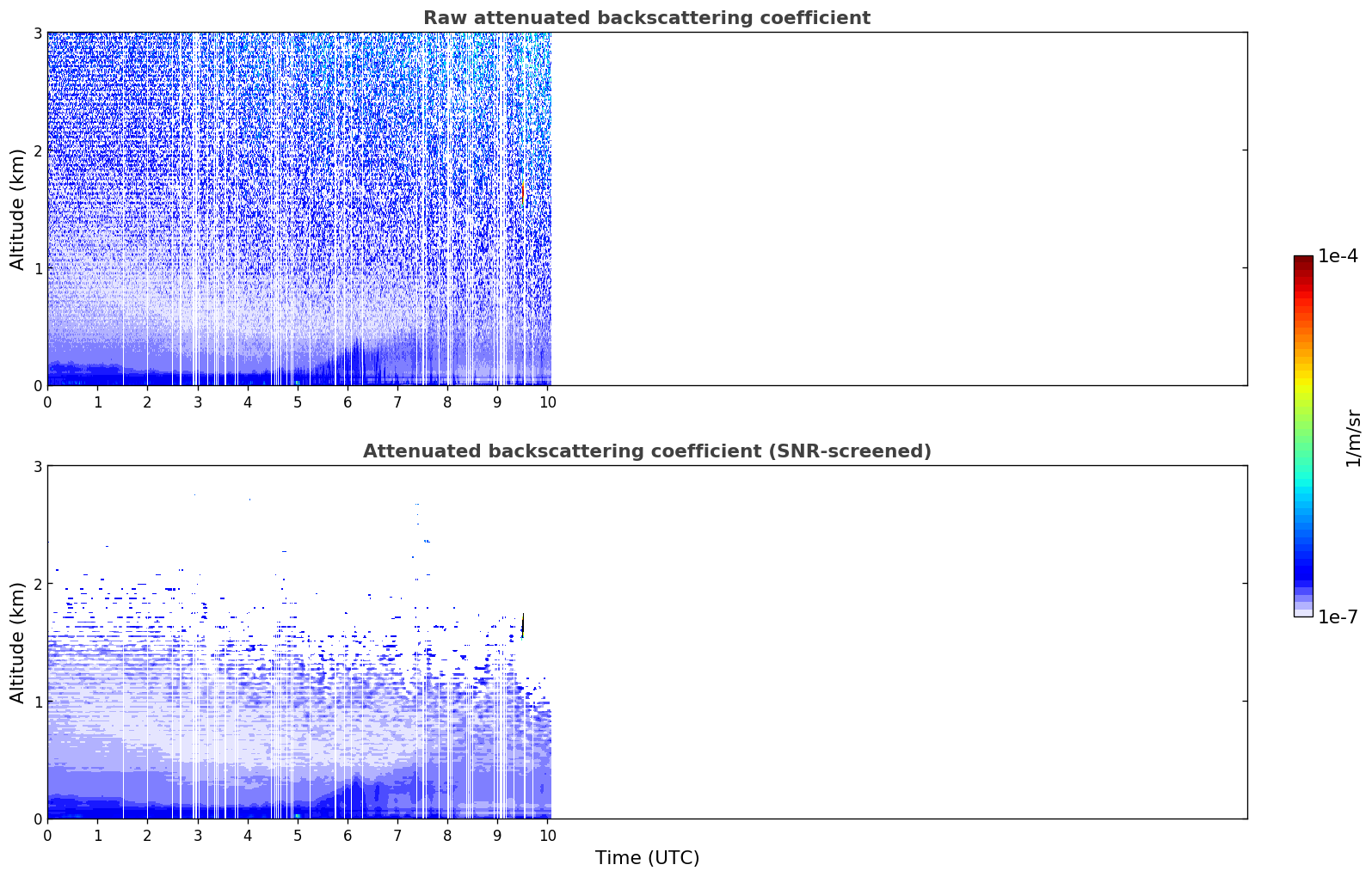Click the 'Raw attenuated backscattering coefficient' title
1372x877 pixels.
tap(647, 18)
